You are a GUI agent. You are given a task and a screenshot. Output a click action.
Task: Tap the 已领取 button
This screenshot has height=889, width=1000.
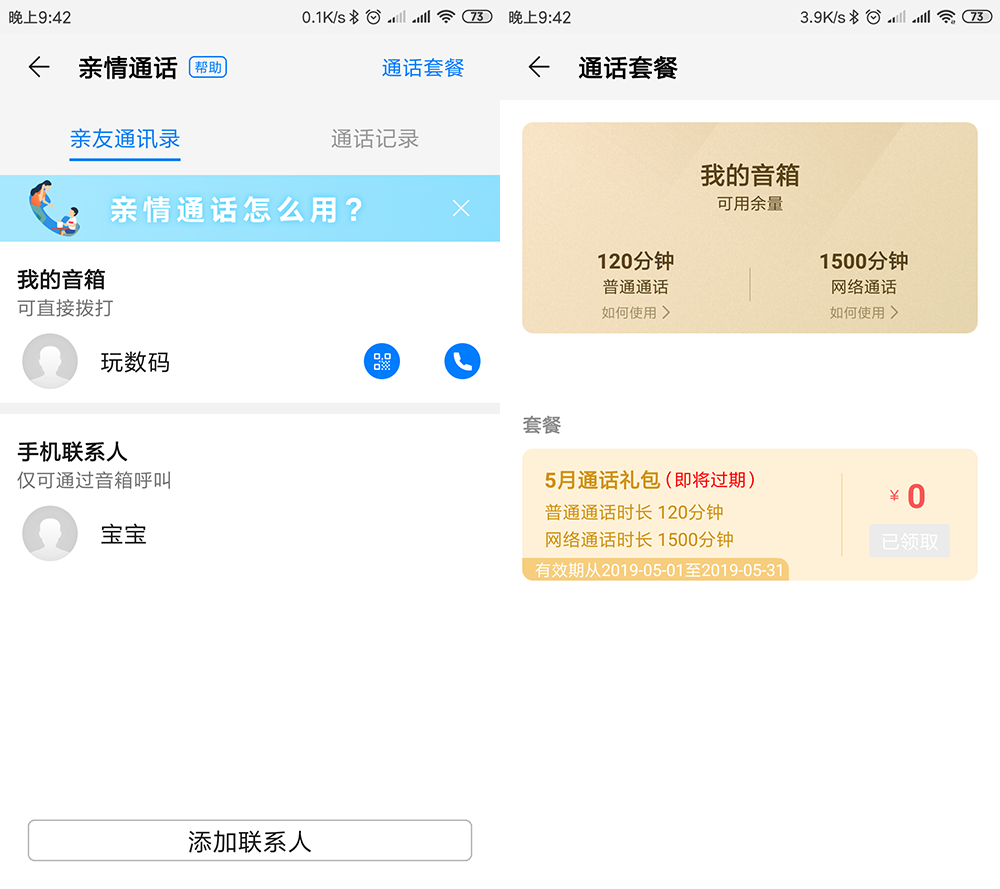(x=910, y=541)
